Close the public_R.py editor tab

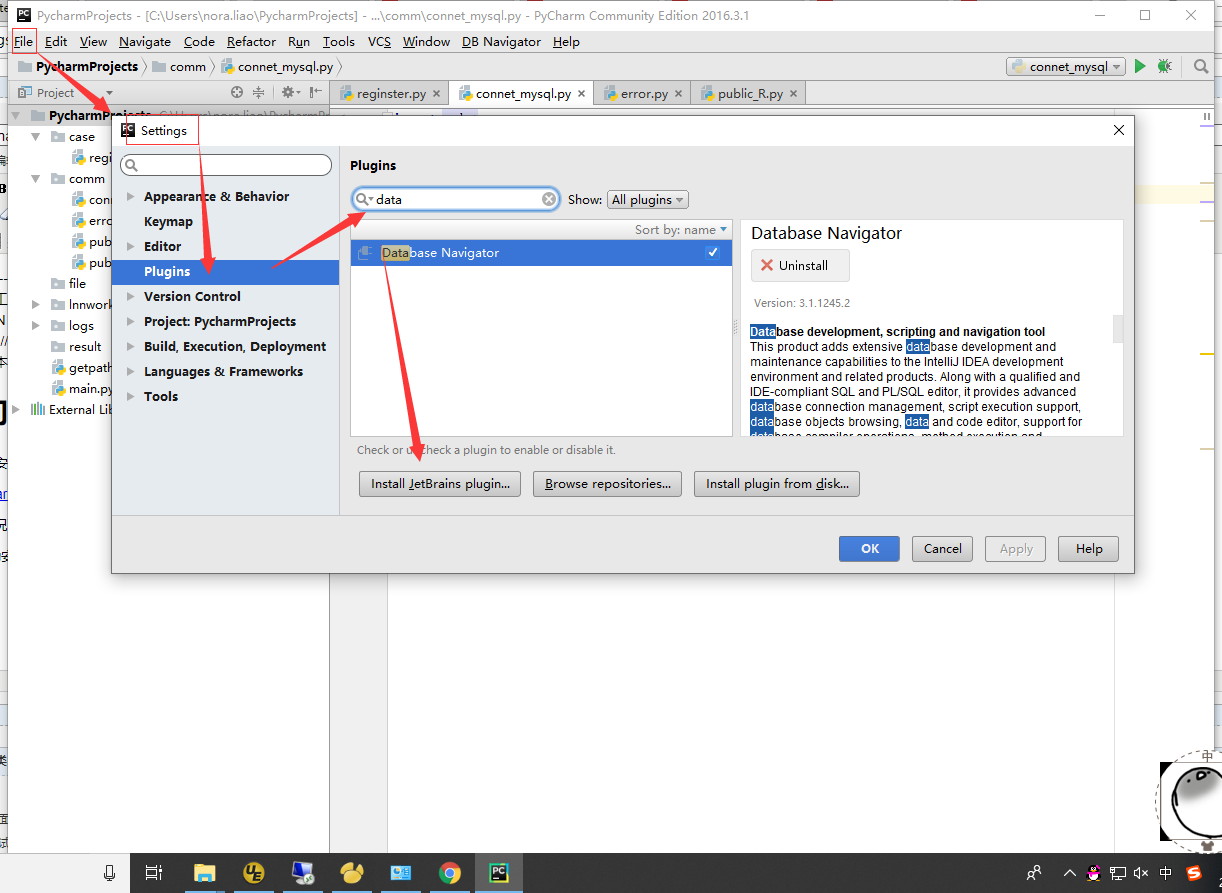coord(793,93)
